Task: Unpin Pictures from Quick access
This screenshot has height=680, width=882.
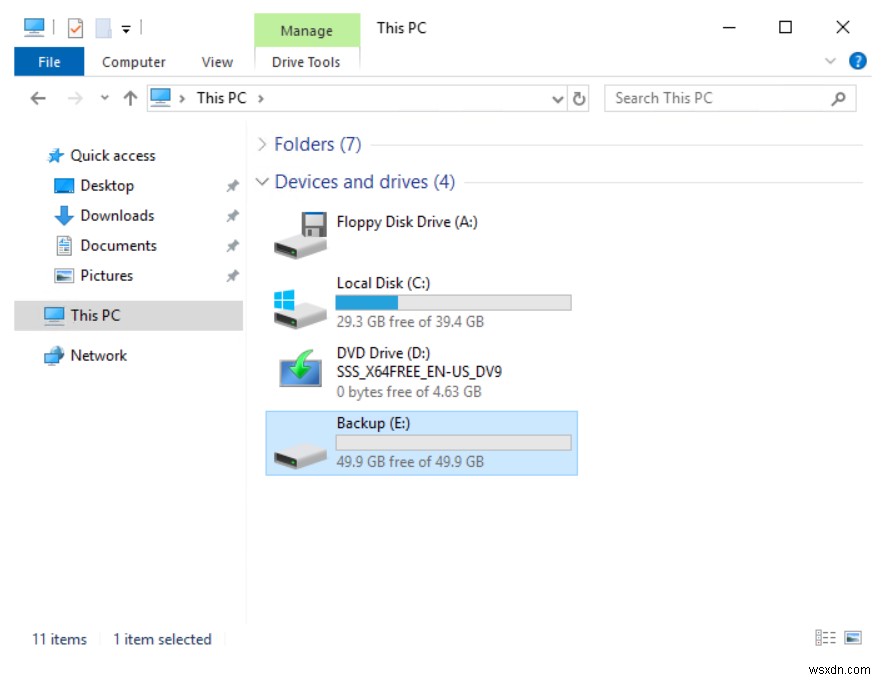Action: click(x=232, y=276)
